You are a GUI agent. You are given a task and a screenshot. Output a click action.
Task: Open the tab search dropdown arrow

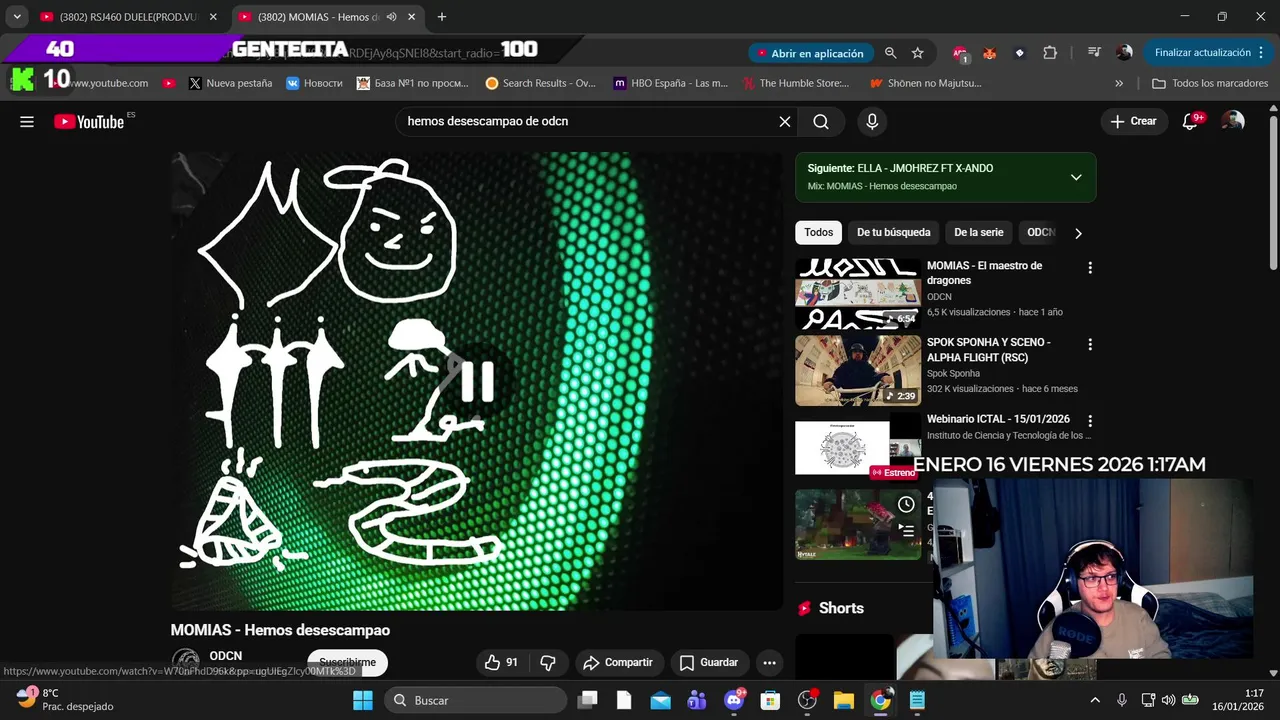point(17,17)
